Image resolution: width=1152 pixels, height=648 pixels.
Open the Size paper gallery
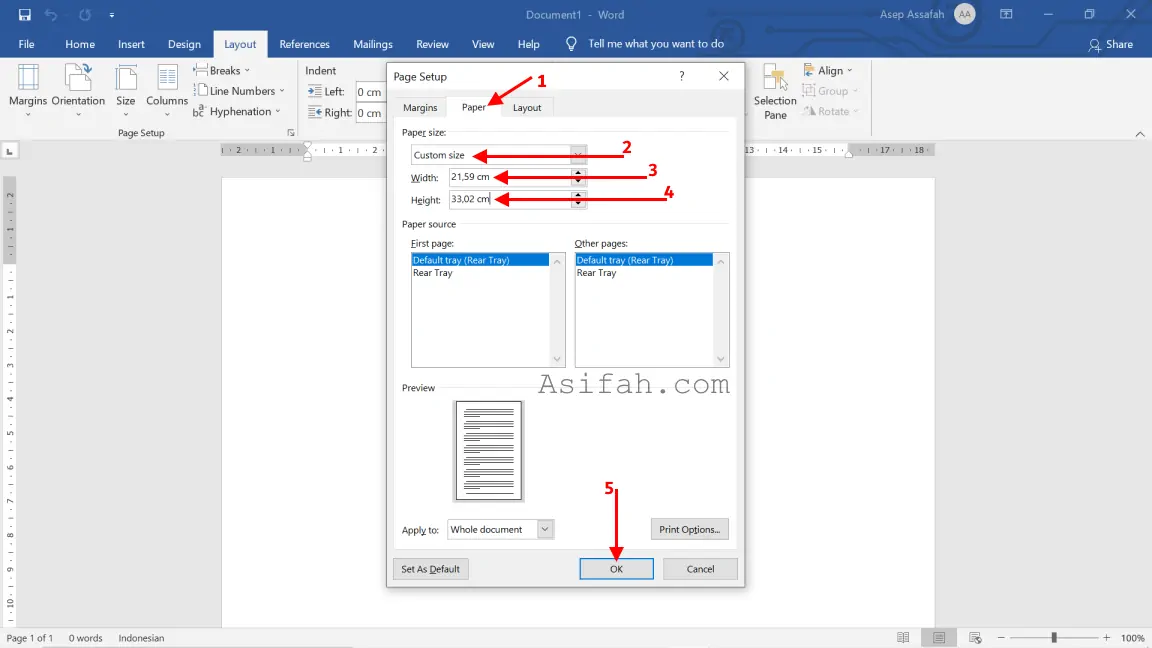[126, 90]
